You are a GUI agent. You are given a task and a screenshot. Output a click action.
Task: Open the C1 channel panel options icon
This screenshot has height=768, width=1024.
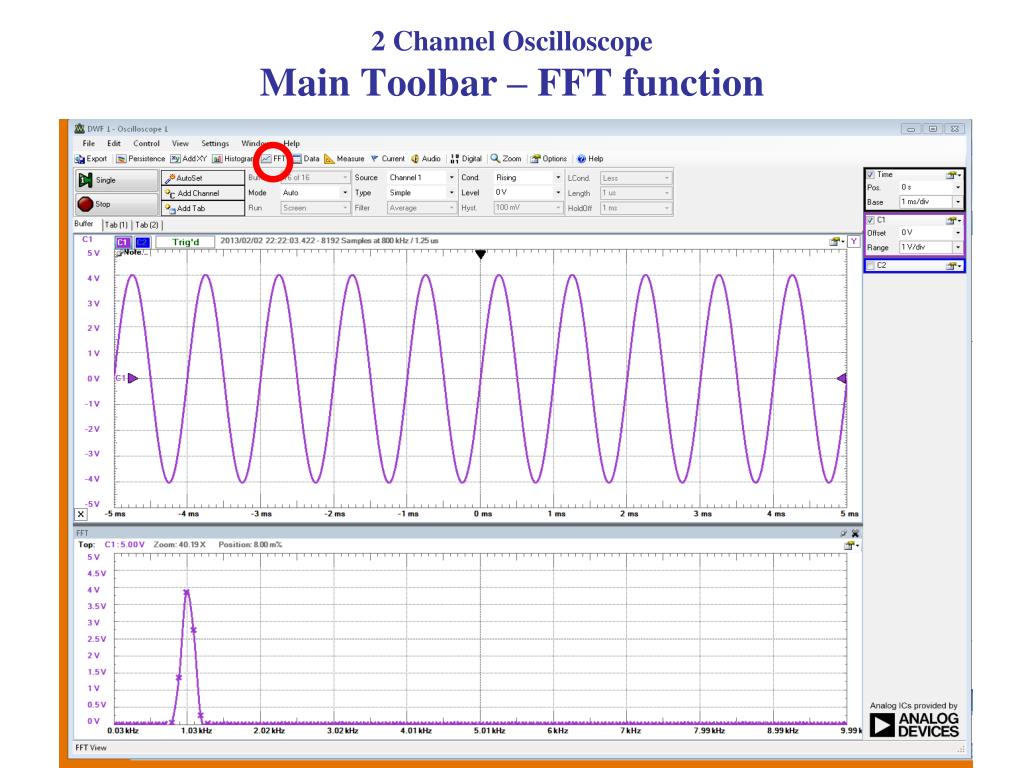click(953, 221)
